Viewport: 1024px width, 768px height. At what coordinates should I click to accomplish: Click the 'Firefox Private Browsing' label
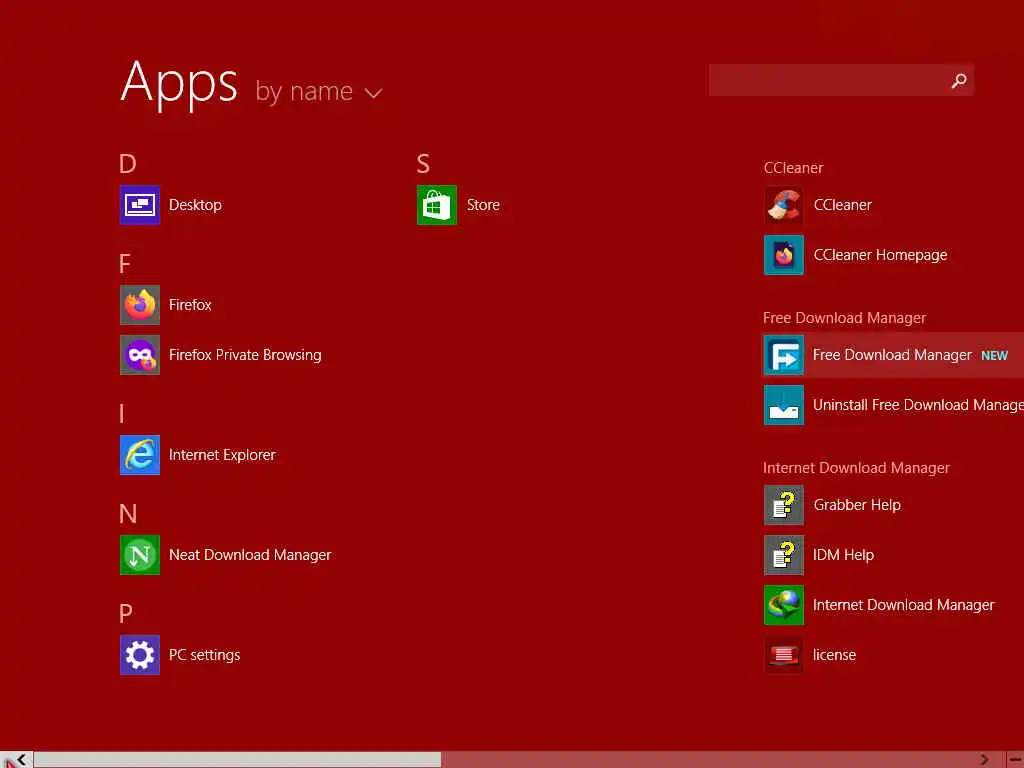(245, 355)
